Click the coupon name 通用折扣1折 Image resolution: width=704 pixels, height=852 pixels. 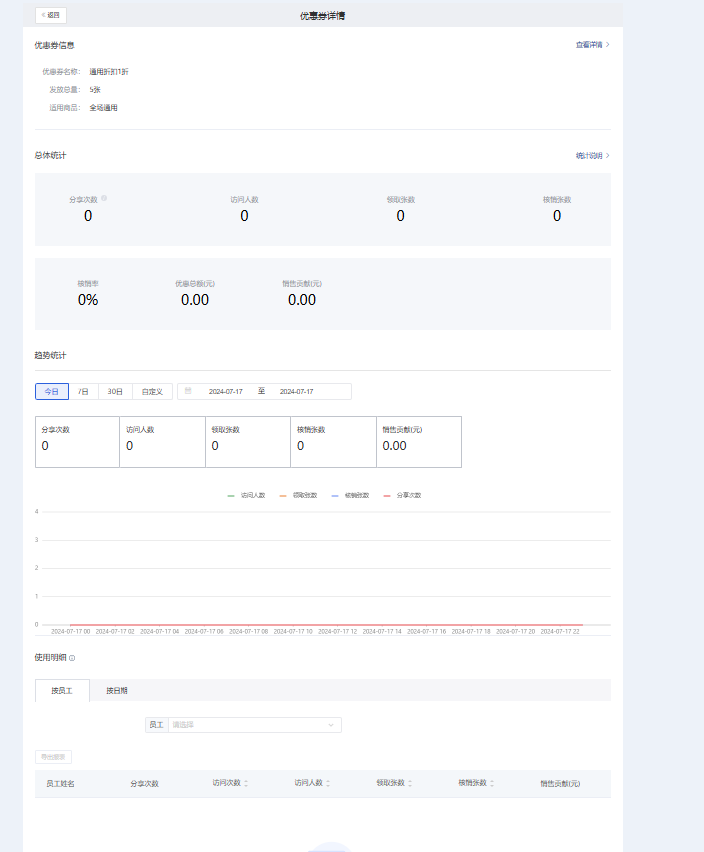(109, 72)
